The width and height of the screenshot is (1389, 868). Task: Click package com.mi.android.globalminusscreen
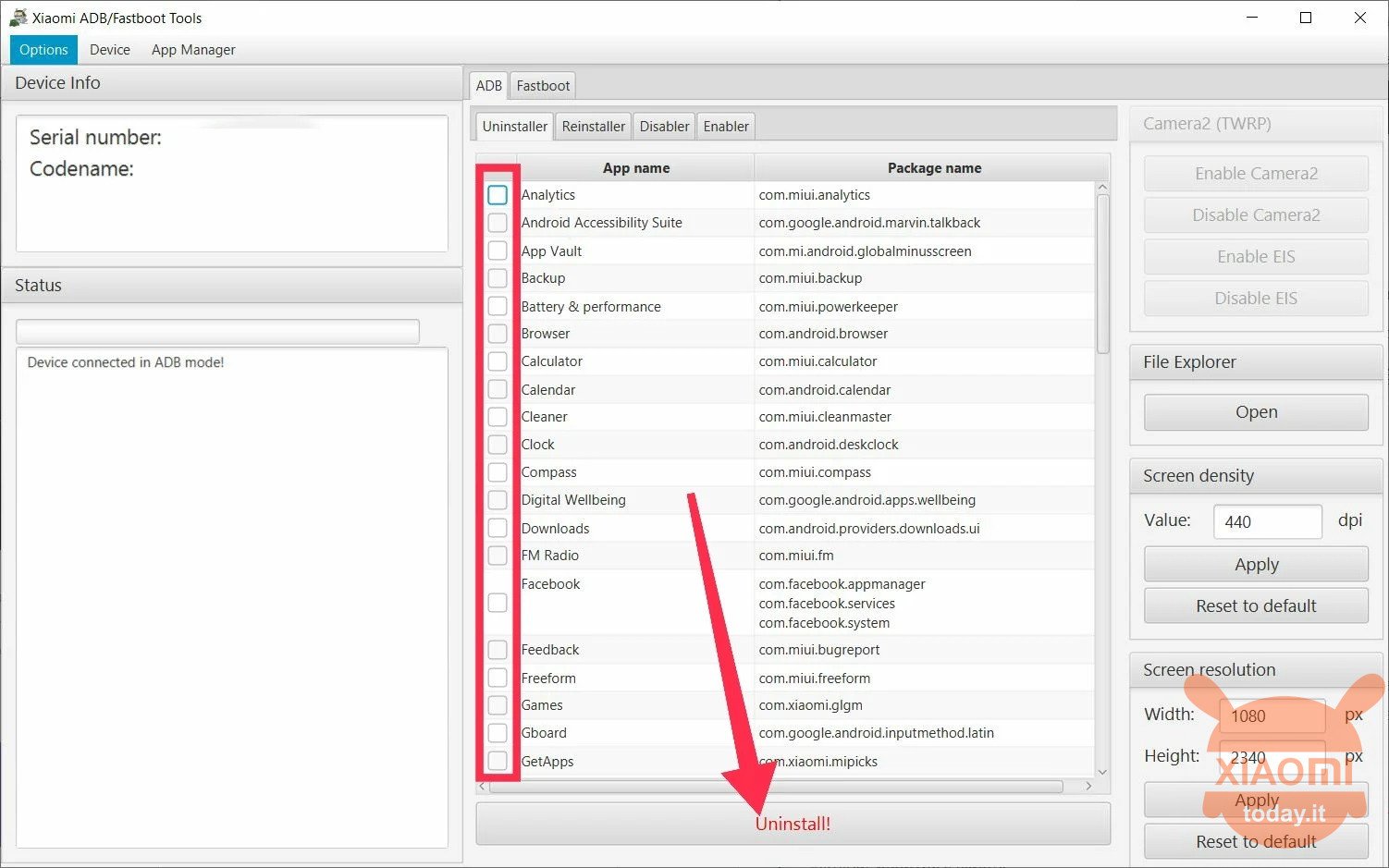[865, 251]
